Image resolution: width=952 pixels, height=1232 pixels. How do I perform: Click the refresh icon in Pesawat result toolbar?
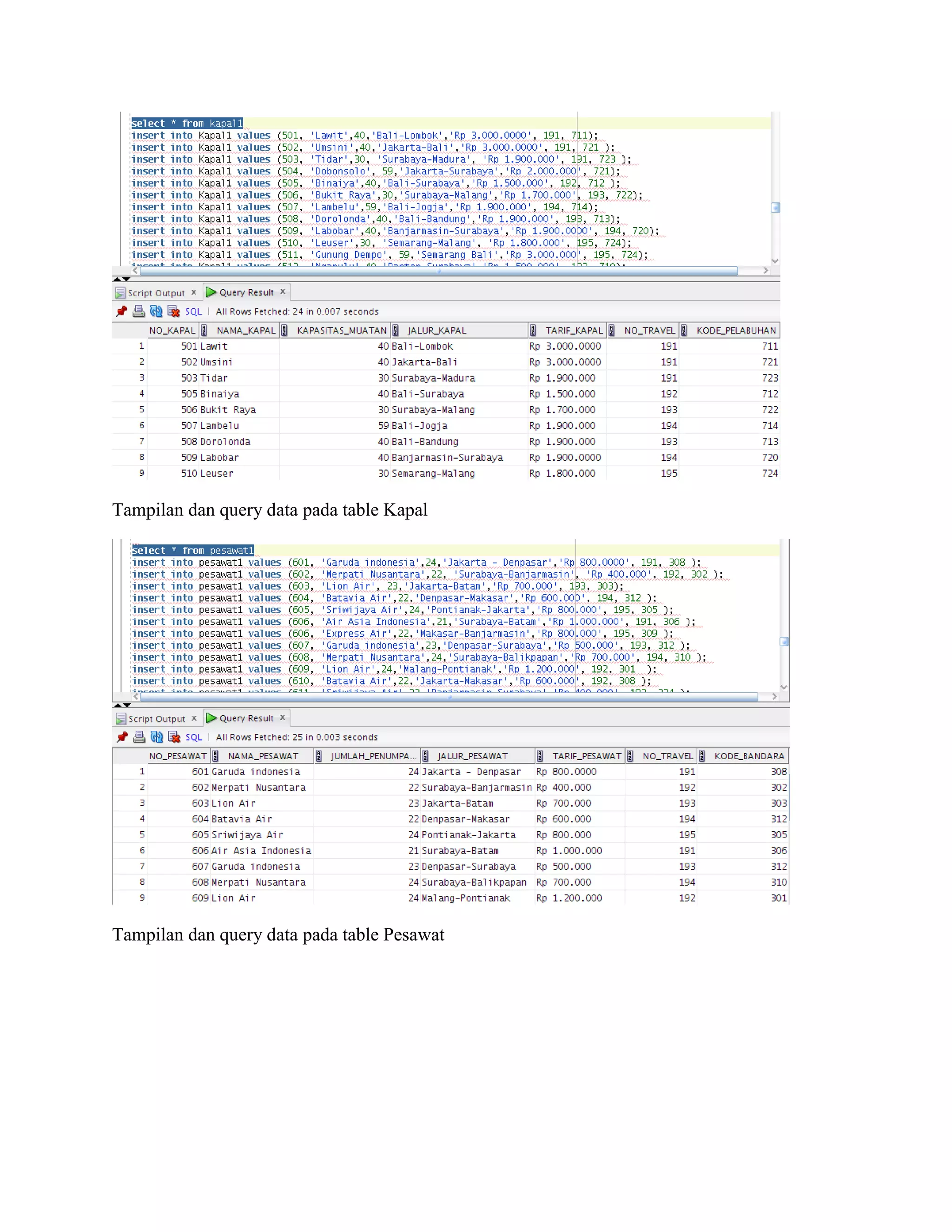(157, 737)
